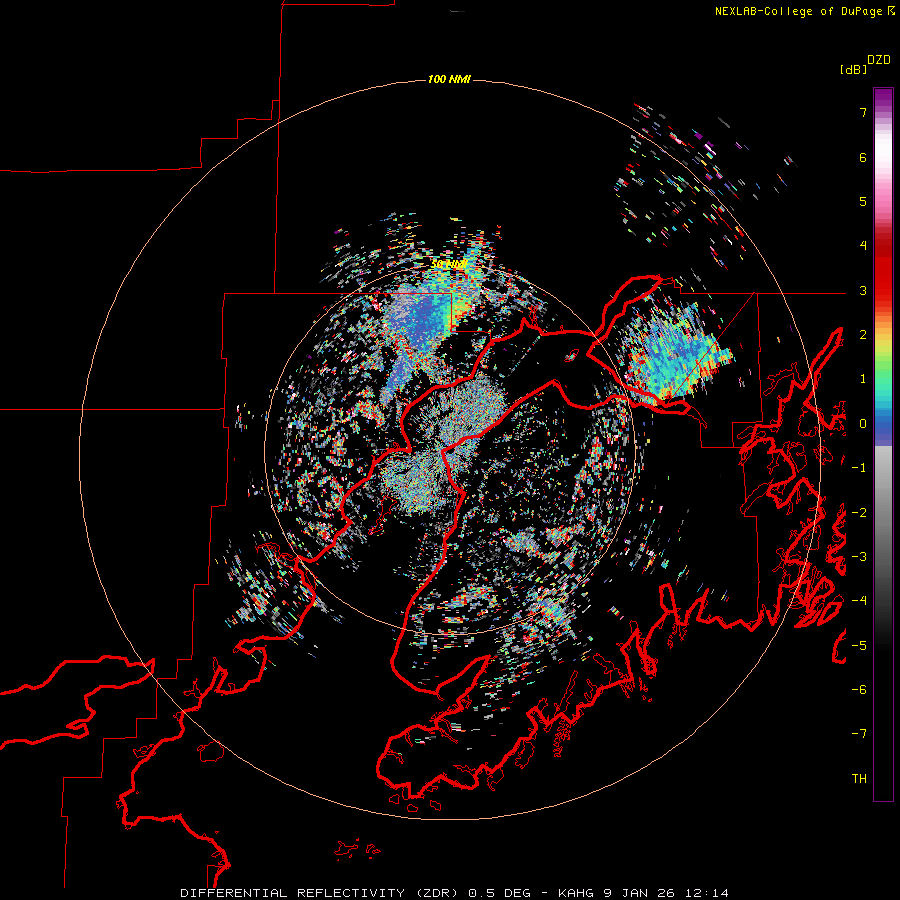Click the -5 value on the color scale
Screen dimensions: 900x900
click(859, 646)
